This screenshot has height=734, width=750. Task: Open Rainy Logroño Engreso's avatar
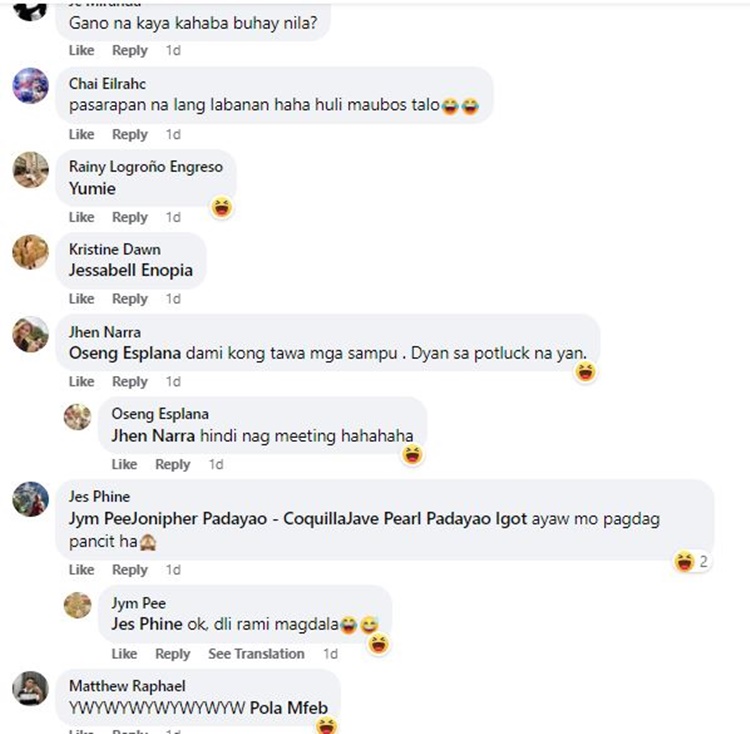tap(30, 169)
